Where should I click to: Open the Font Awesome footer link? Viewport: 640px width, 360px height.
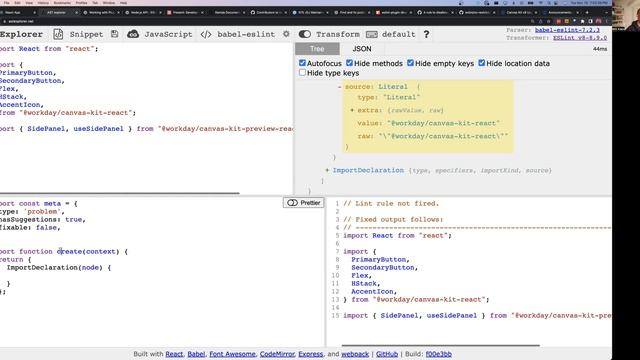tap(232, 354)
